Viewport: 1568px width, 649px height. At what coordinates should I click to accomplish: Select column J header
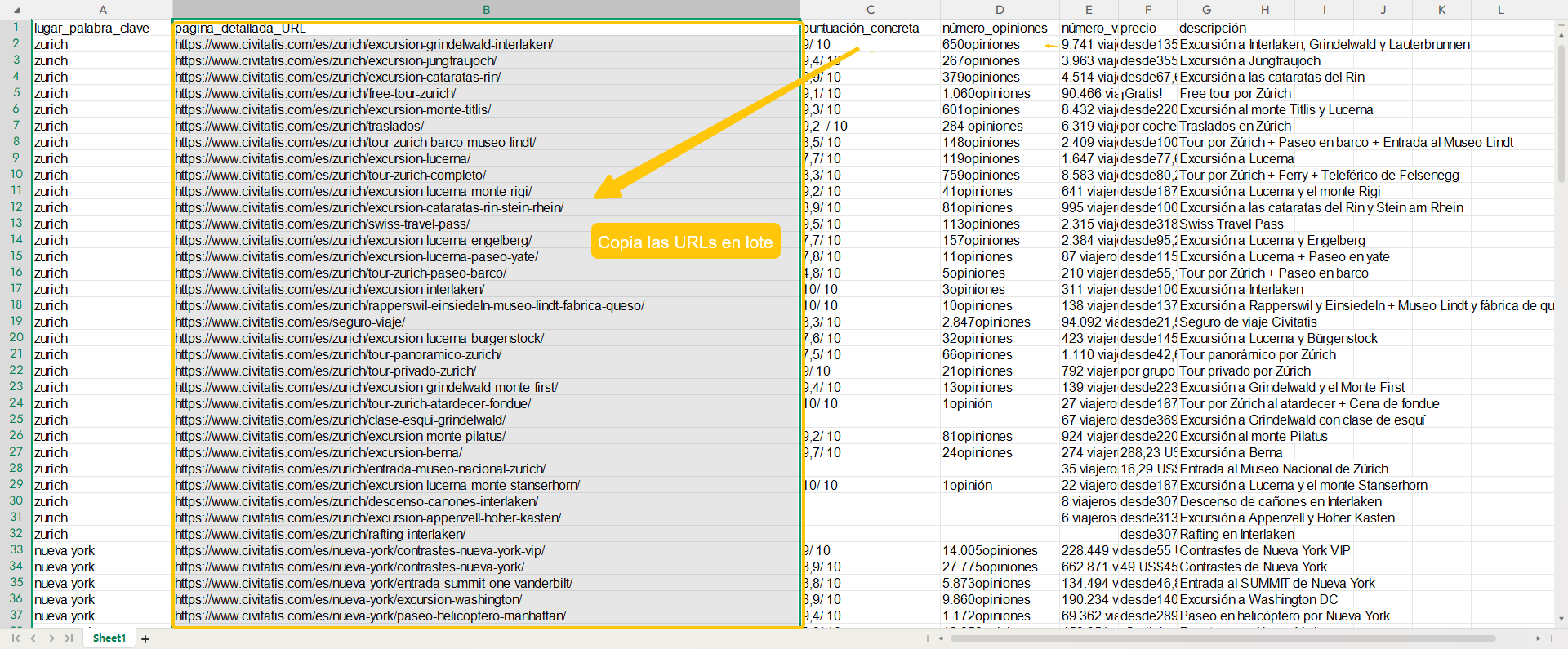point(1383,10)
